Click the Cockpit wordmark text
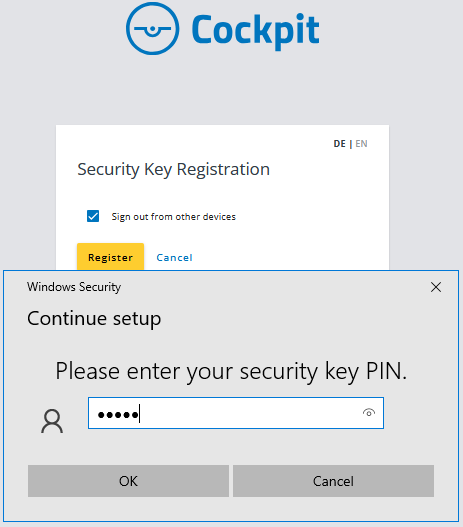463x527 pixels. click(x=255, y=31)
